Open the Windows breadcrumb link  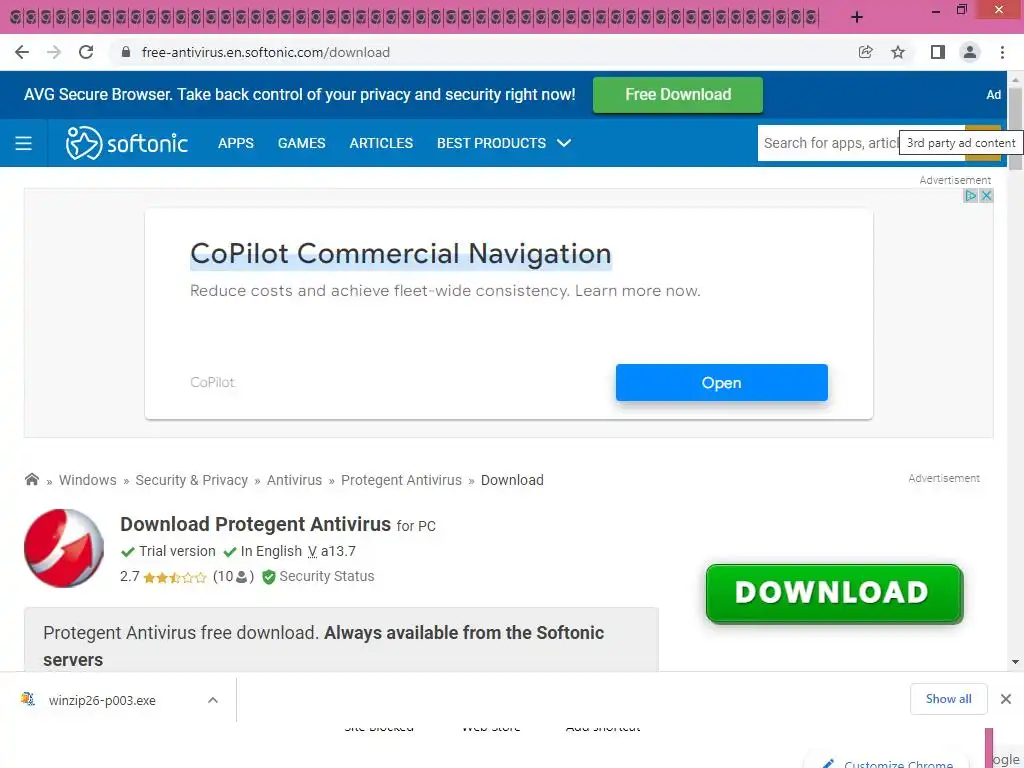pyautogui.click(x=88, y=480)
